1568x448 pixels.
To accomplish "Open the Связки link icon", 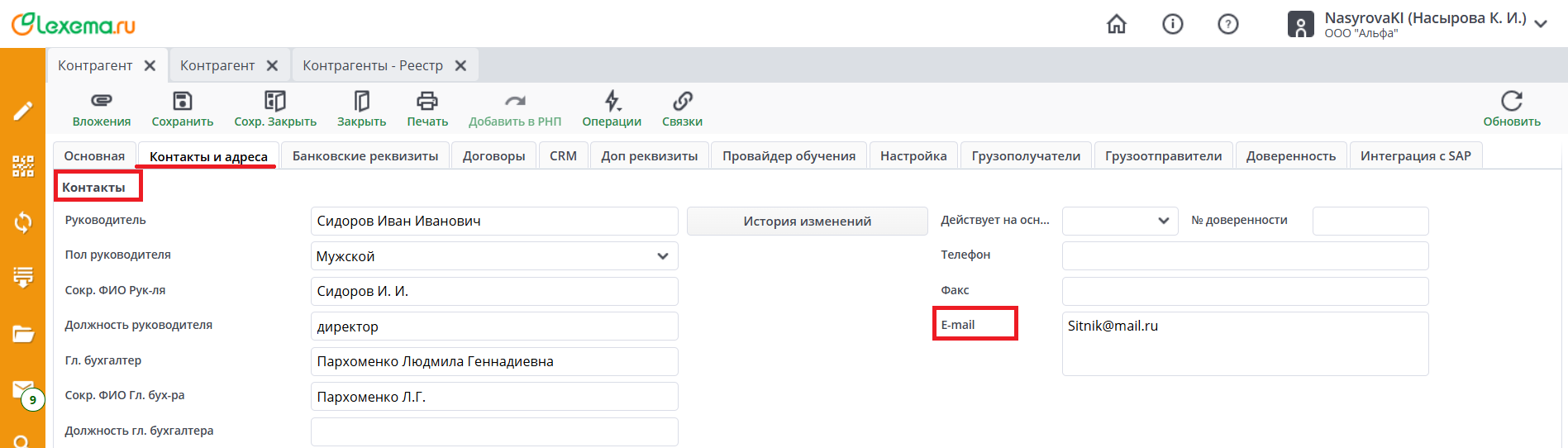I will click(682, 102).
